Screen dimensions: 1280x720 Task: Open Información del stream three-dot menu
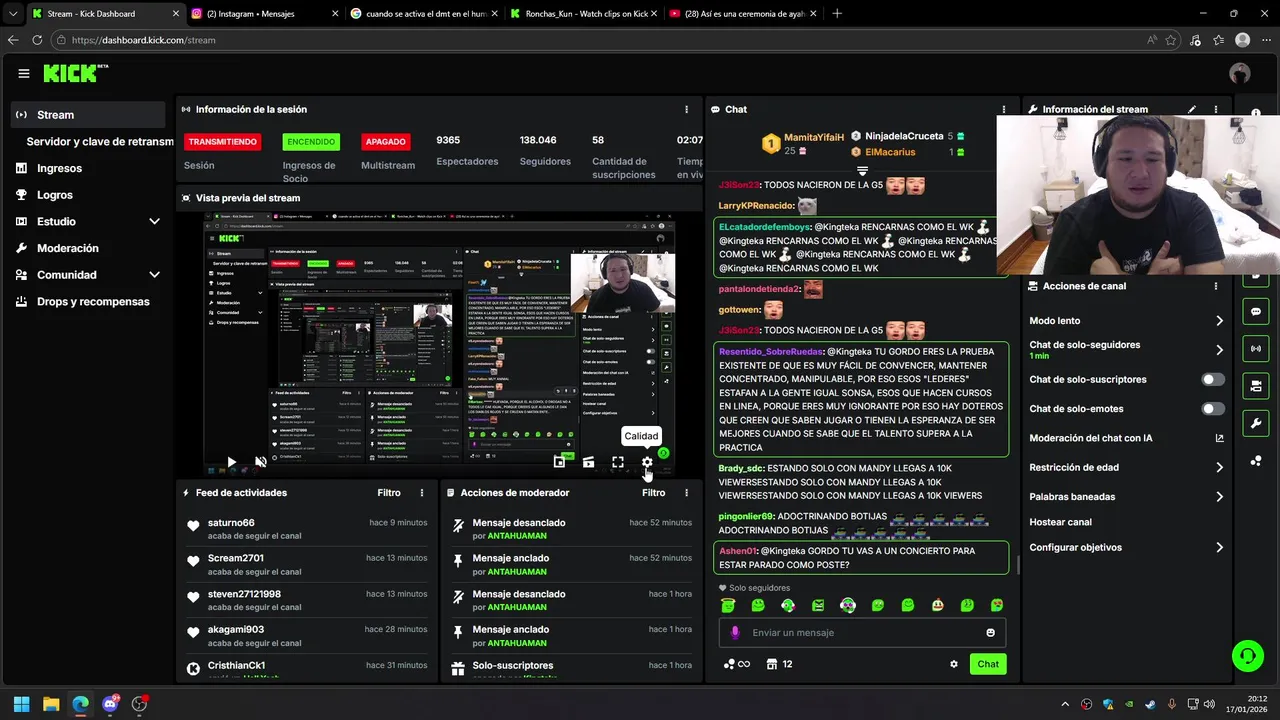[1216, 109]
